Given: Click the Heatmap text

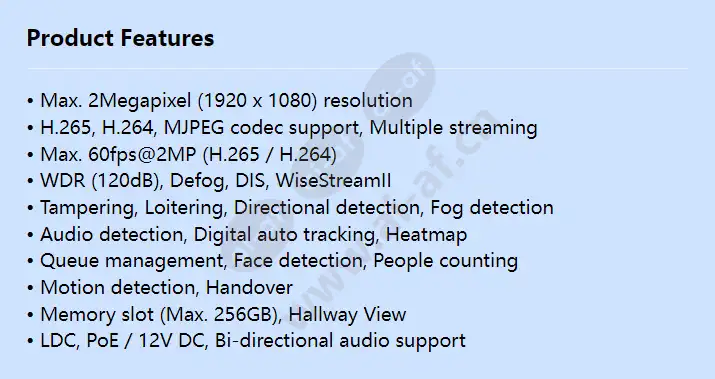Looking at the screenshot, I should click(x=426, y=234).
